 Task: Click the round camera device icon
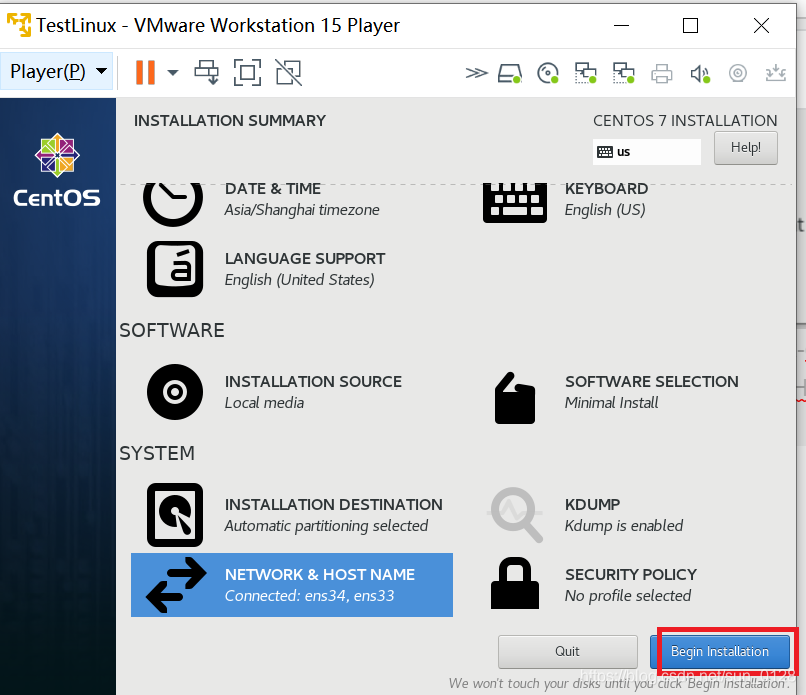[738, 74]
